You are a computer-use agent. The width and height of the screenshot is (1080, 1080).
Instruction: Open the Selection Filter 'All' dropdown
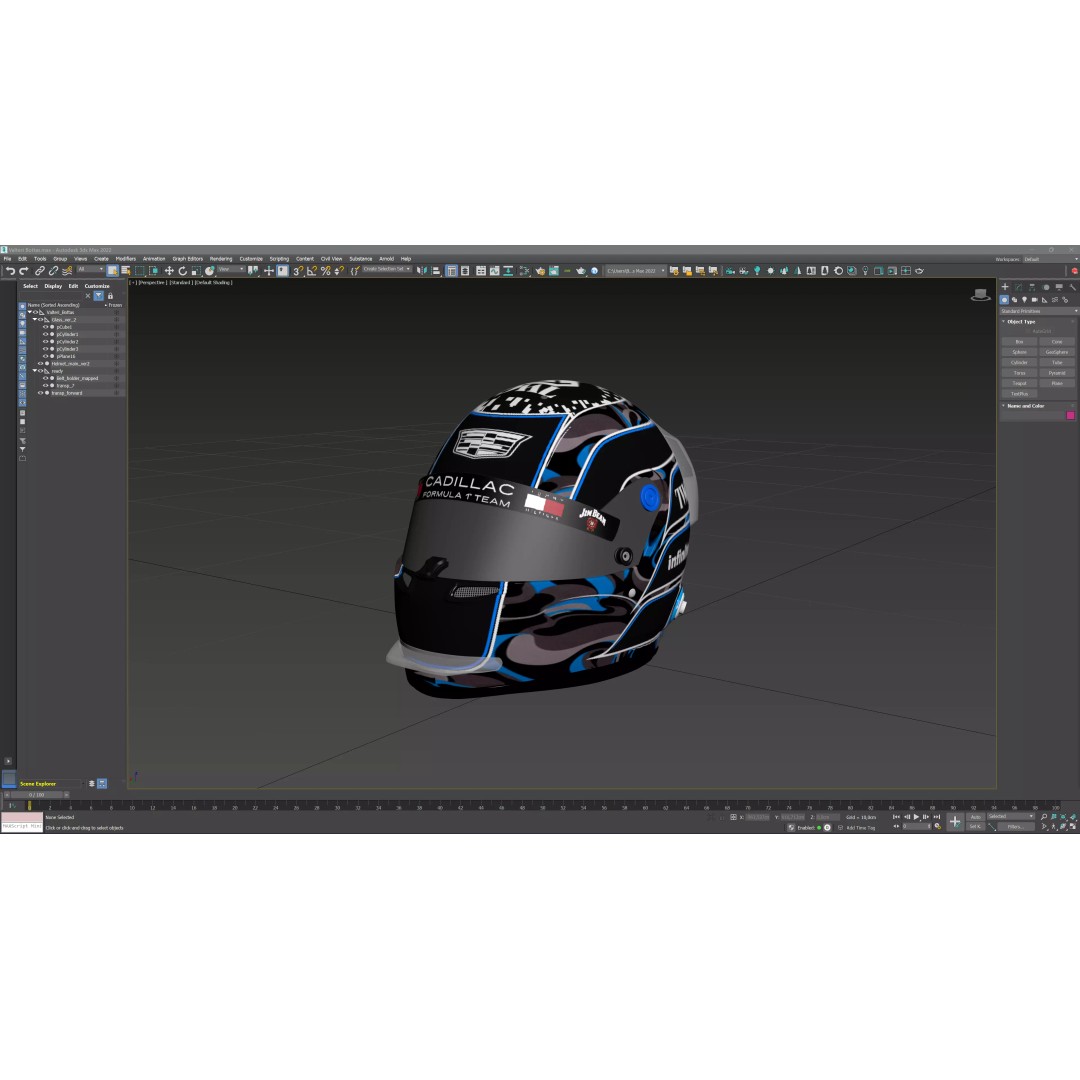pyautogui.click(x=90, y=269)
